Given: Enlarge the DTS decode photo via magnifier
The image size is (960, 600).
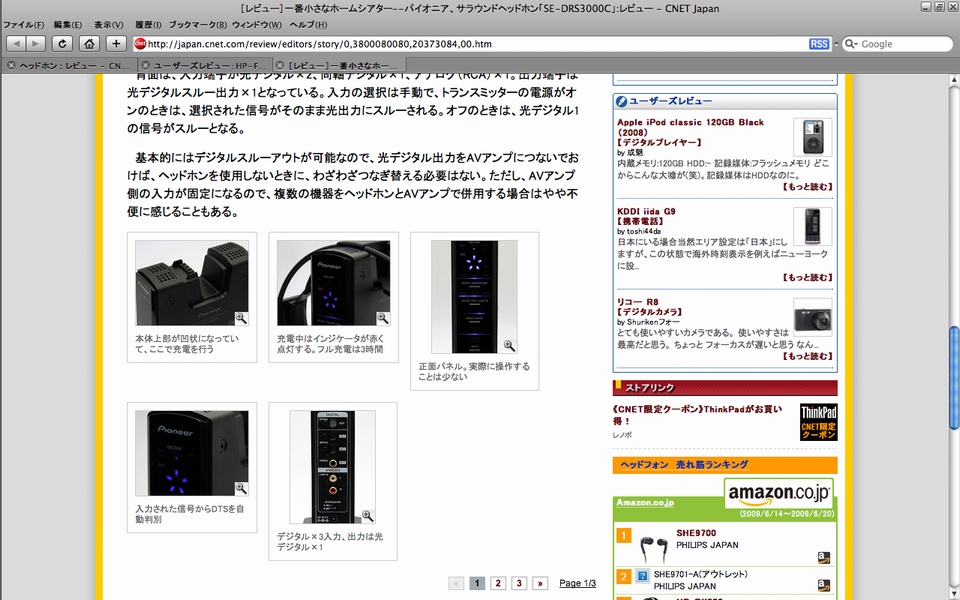Looking at the screenshot, I should click(241, 489).
